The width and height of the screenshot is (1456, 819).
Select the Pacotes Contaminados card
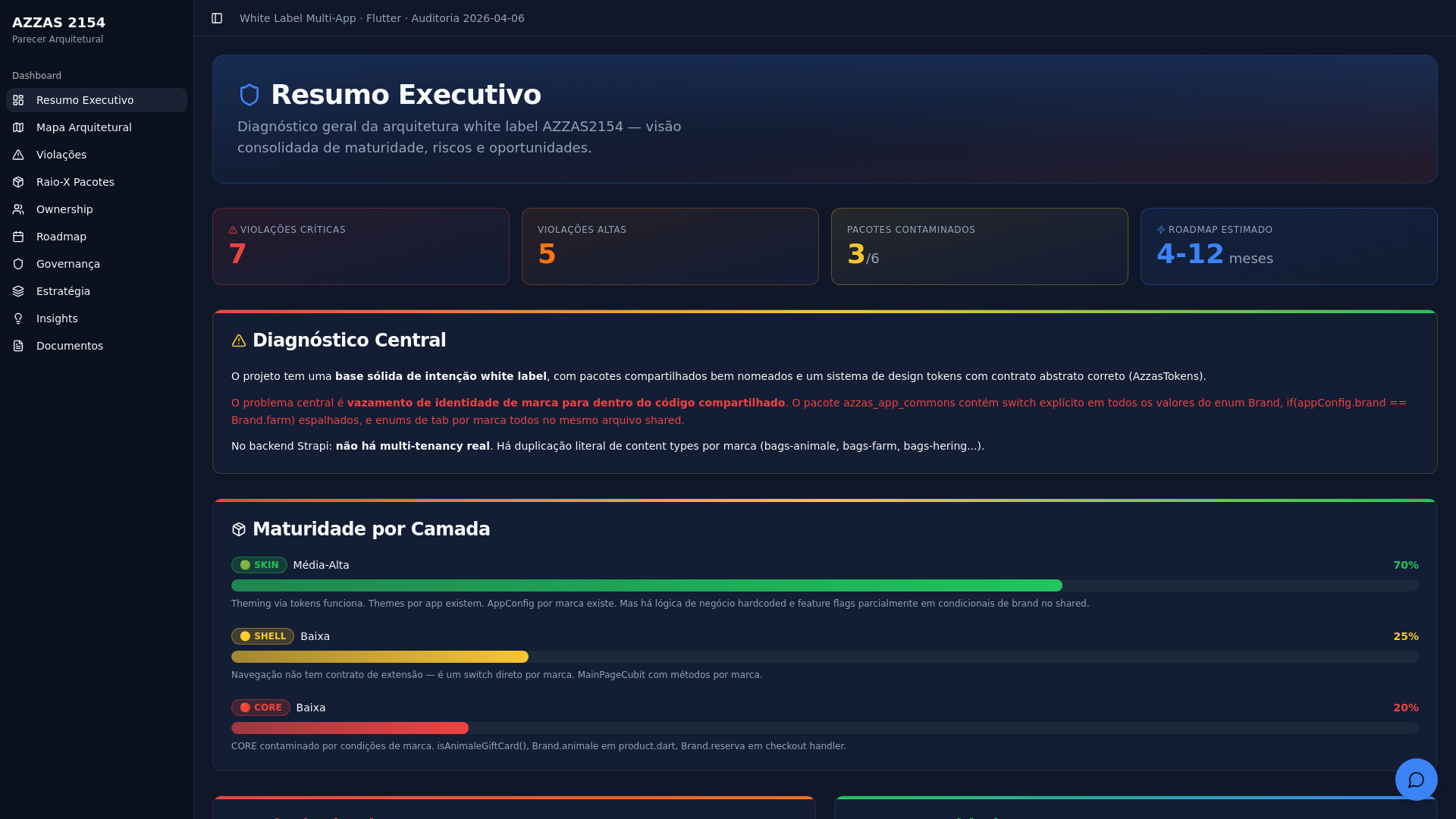click(980, 246)
